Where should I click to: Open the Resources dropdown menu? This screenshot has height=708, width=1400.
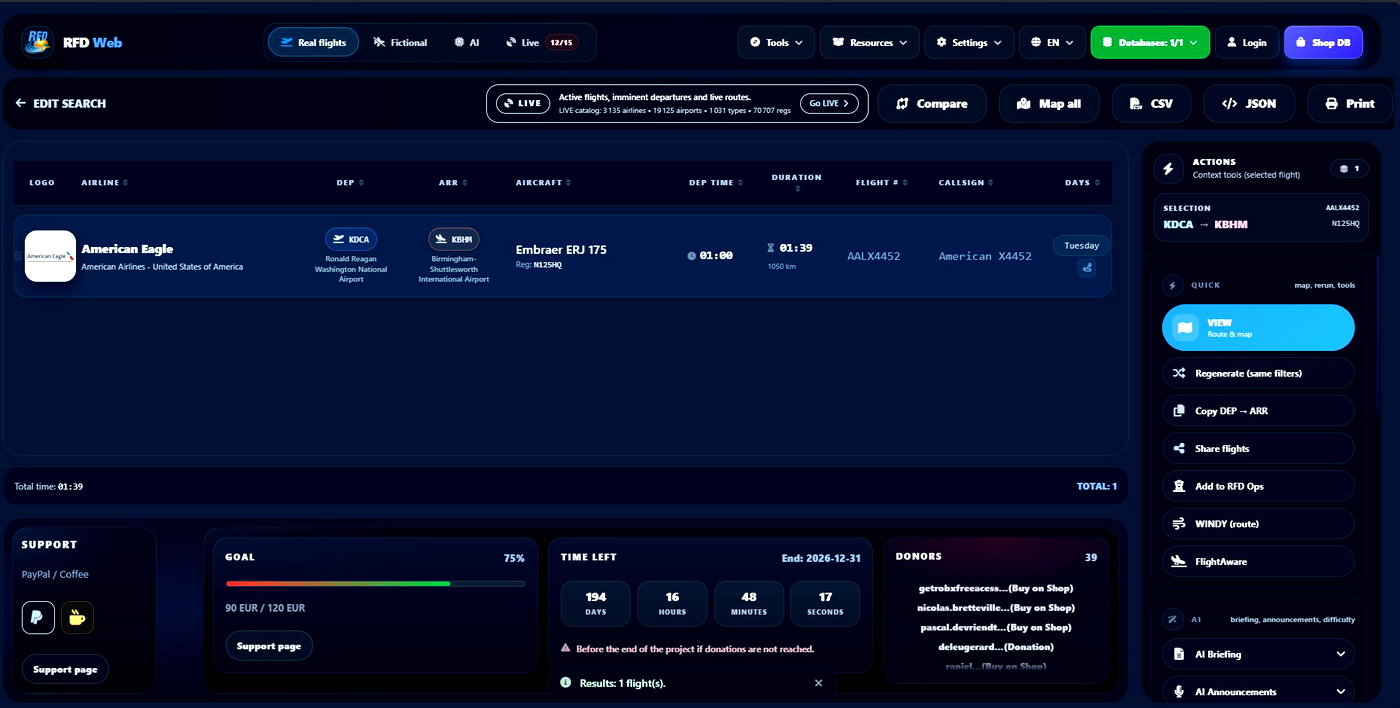[x=870, y=43]
